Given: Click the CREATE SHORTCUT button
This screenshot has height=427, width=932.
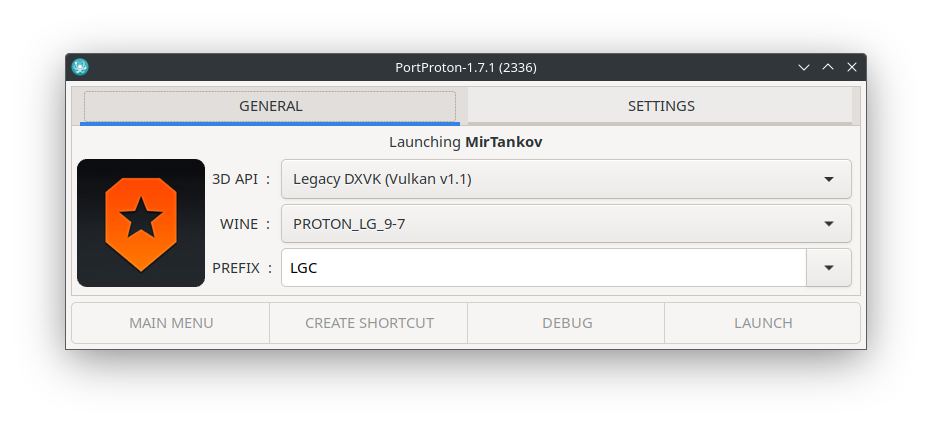Looking at the screenshot, I should pyautogui.click(x=369, y=323).
